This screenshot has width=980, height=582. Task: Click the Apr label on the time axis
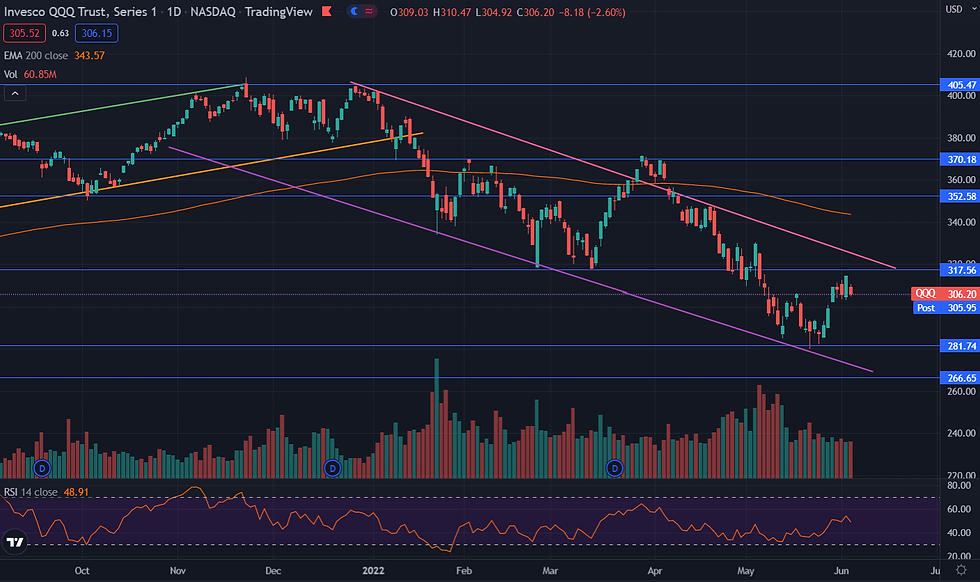point(654,571)
